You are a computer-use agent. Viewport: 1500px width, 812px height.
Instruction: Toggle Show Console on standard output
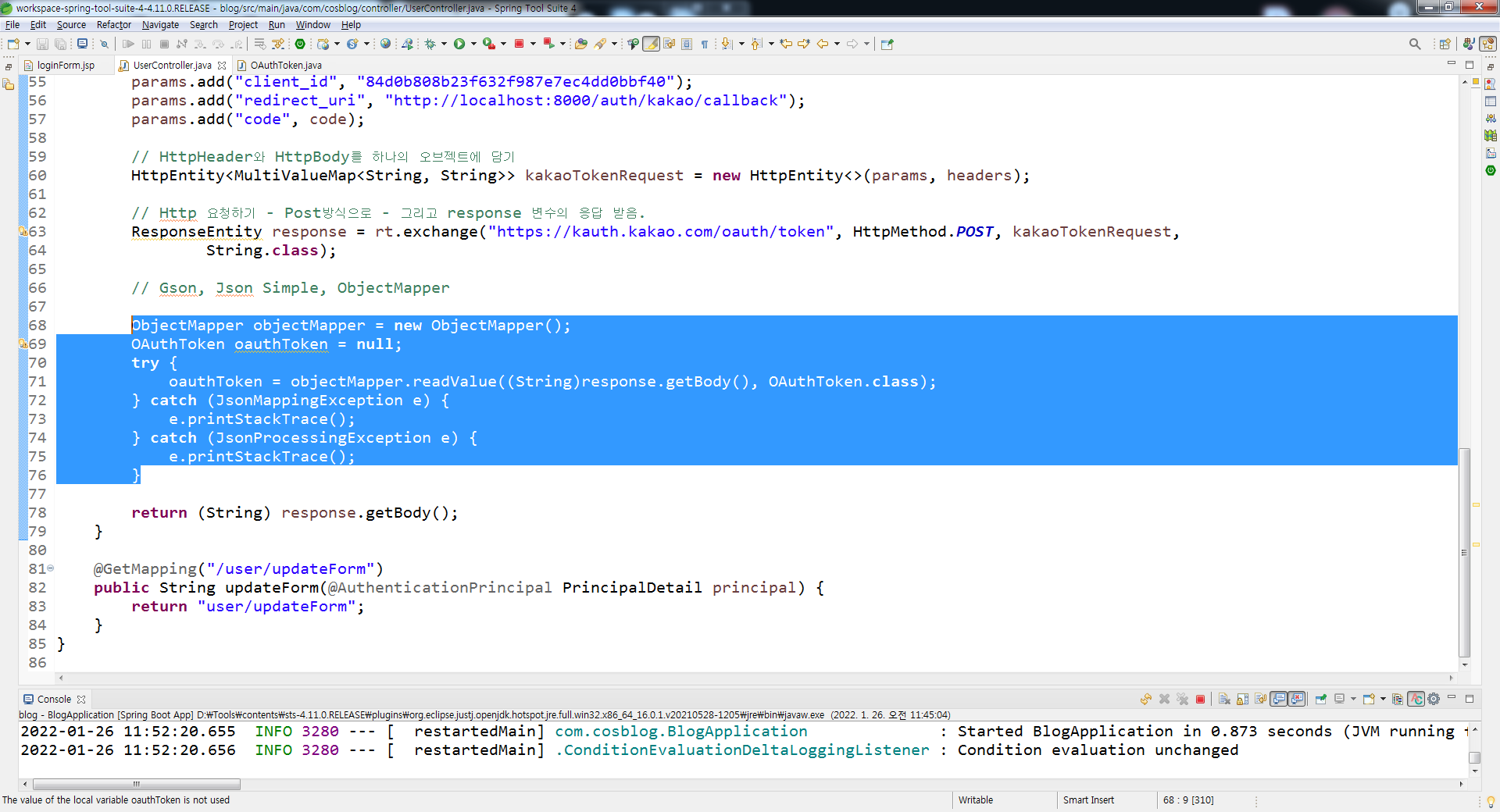pos(1279,700)
